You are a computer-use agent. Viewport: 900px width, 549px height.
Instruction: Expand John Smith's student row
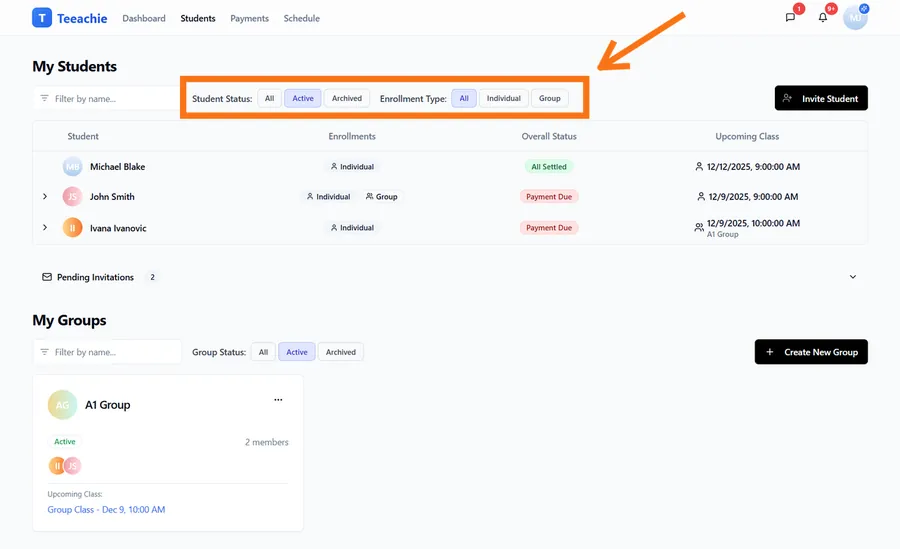(x=45, y=197)
